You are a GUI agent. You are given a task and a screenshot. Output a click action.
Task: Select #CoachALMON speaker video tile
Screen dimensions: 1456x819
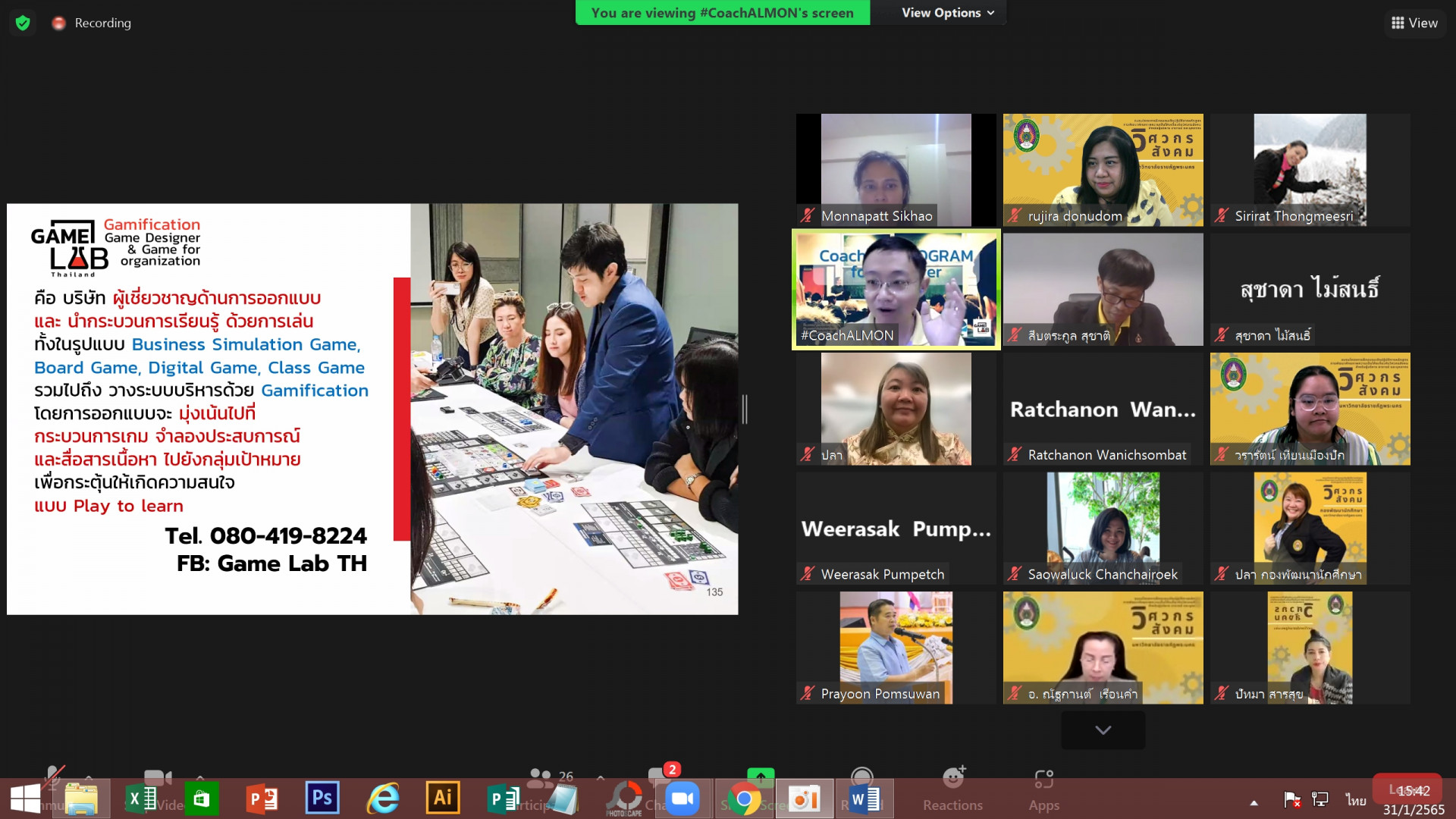[x=896, y=289]
